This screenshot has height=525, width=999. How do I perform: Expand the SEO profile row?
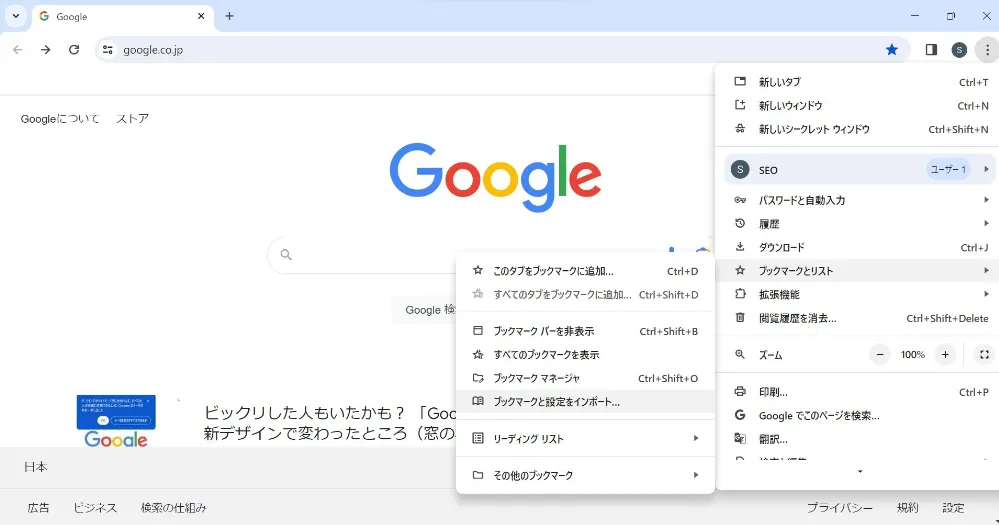(859, 169)
